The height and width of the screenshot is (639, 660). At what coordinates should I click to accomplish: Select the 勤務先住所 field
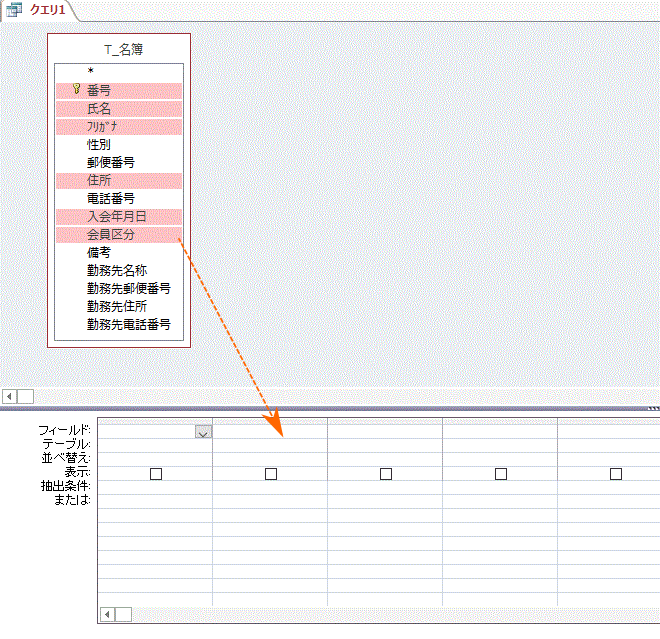point(119,307)
